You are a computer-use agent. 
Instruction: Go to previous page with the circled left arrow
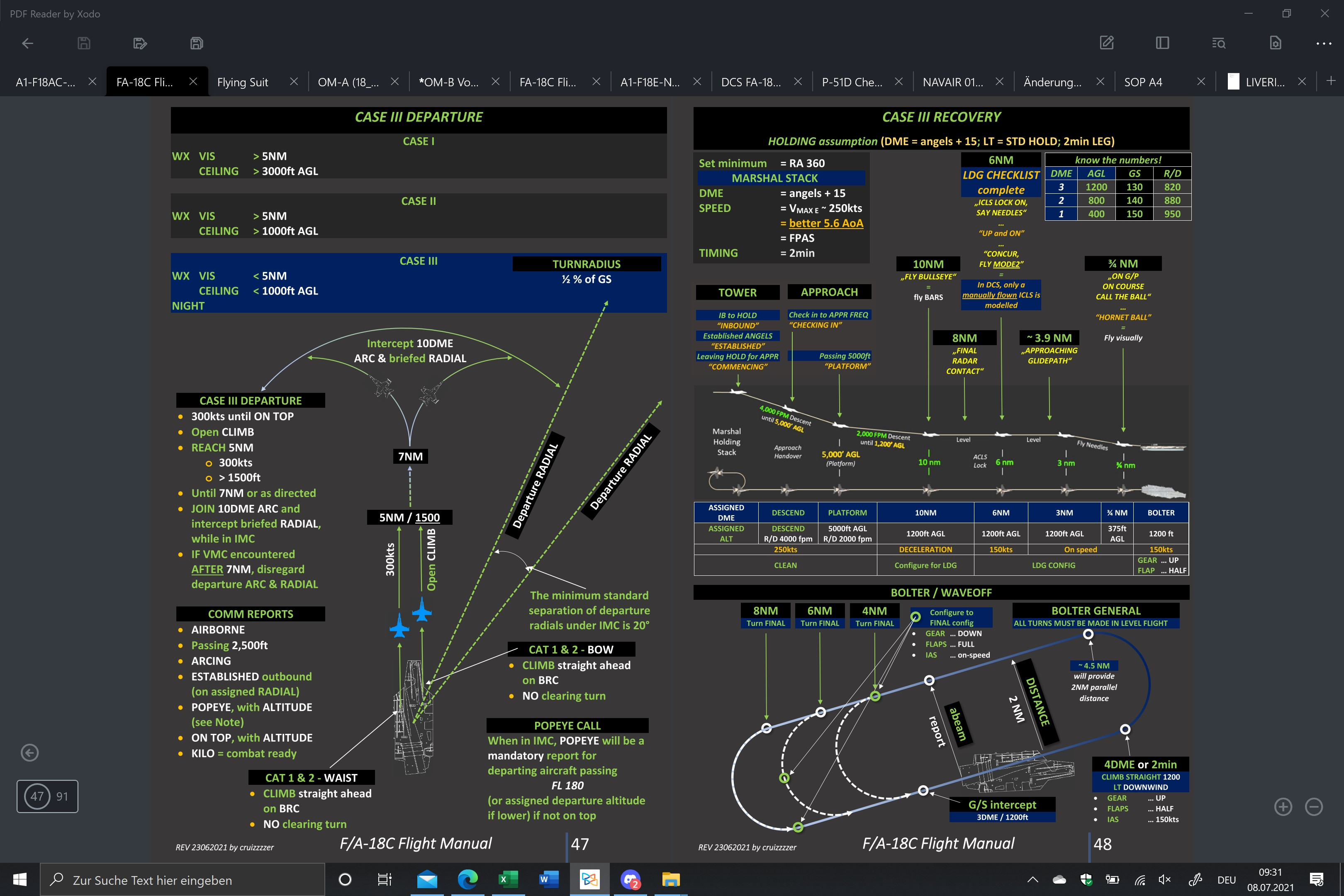[x=30, y=752]
